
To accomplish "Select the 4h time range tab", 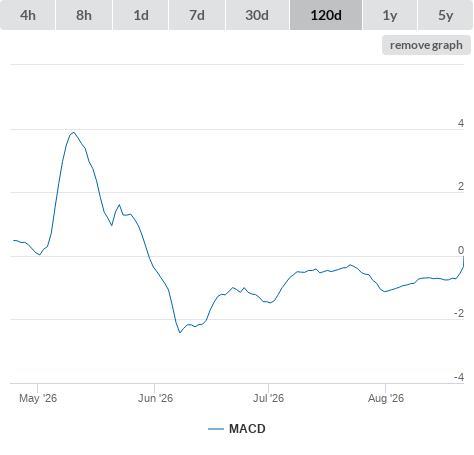I will tap(28, 15).
